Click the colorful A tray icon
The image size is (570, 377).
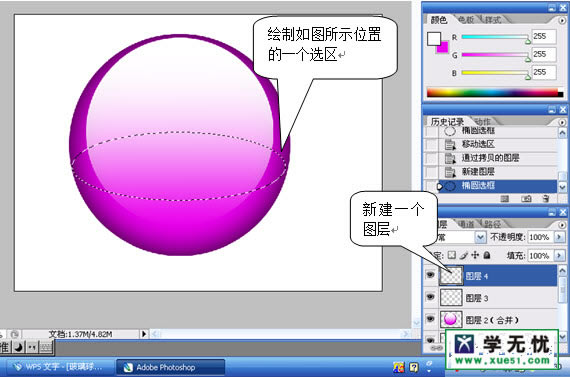tap(399, 368)
